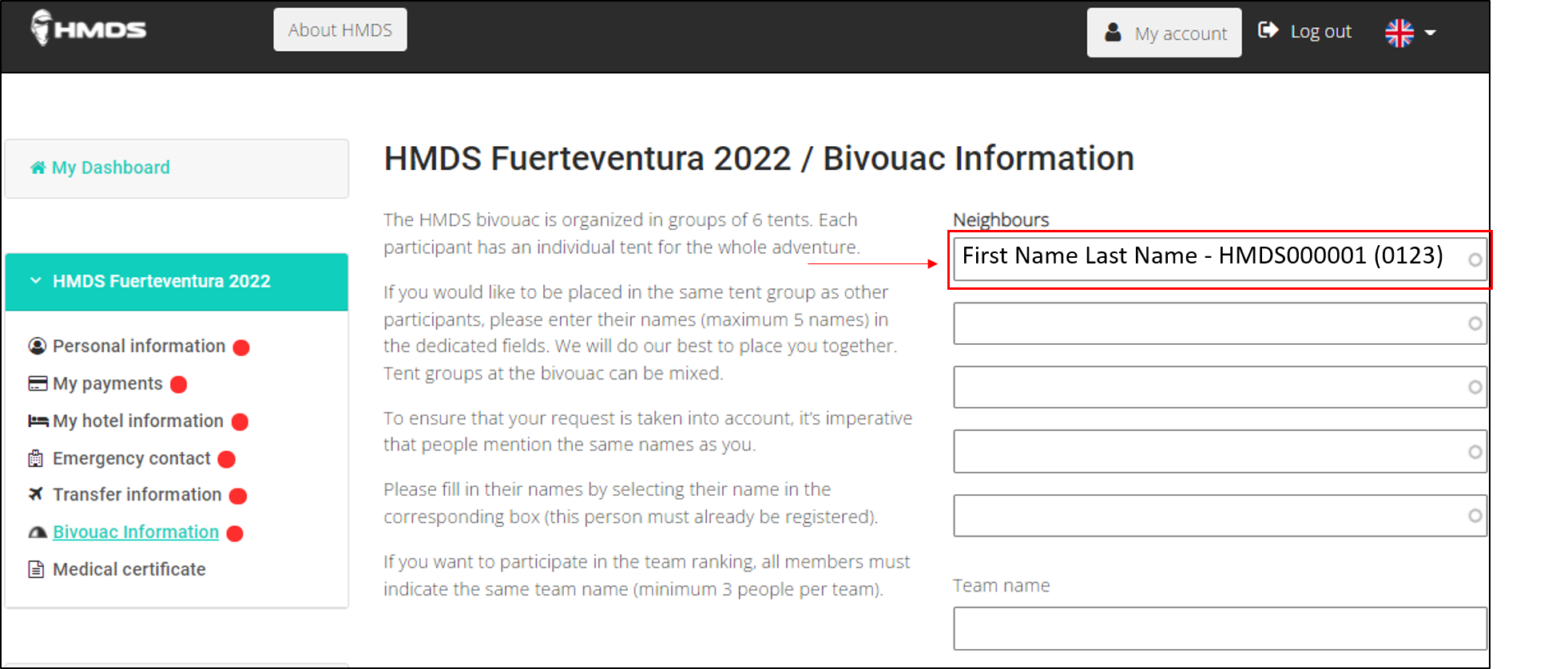Open the Bivouac Information link
This screenshot has width=1568, height=669.
tap(136, 532)
